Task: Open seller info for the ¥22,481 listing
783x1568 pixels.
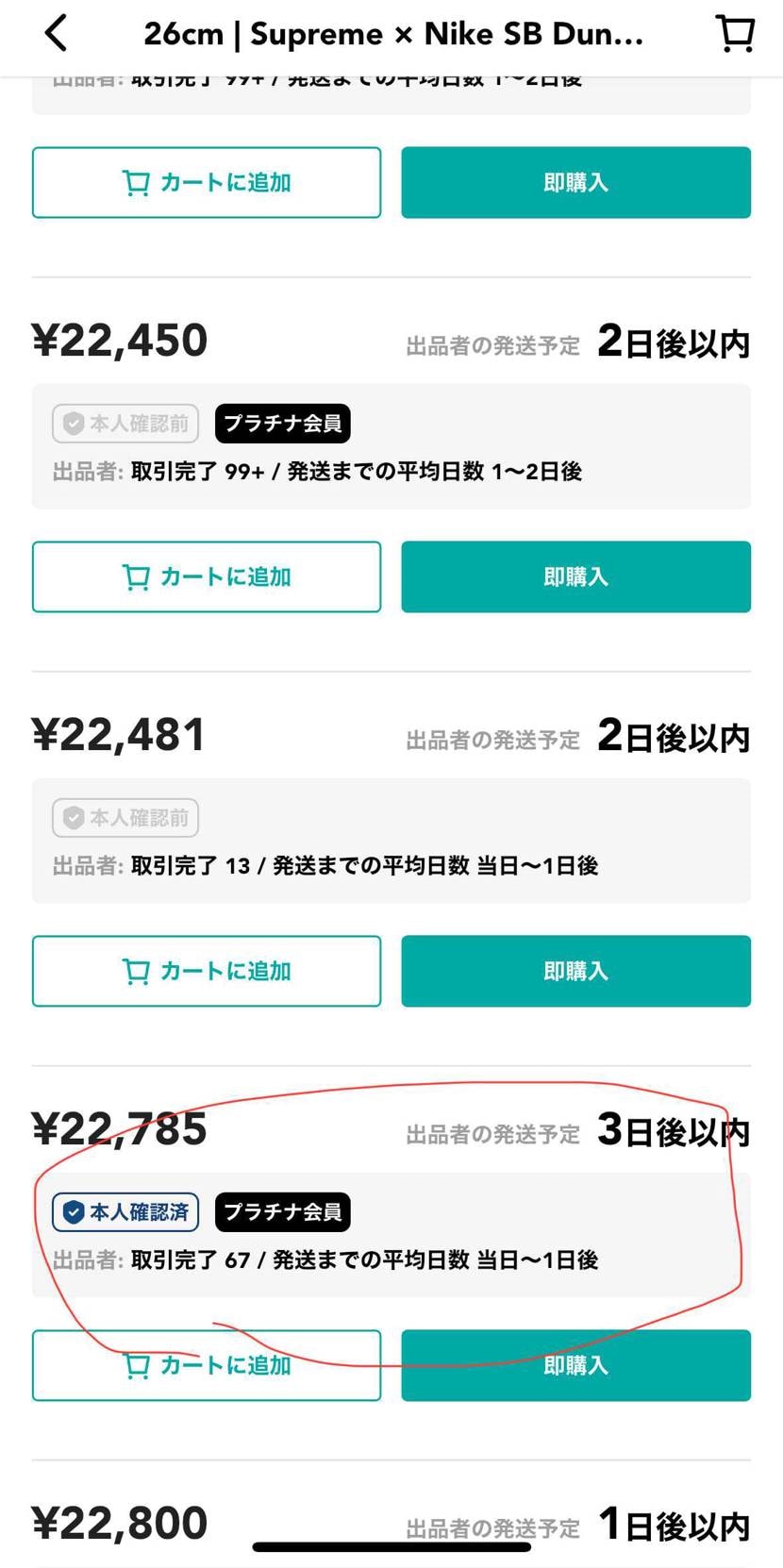Action: [x=325, y=865]
